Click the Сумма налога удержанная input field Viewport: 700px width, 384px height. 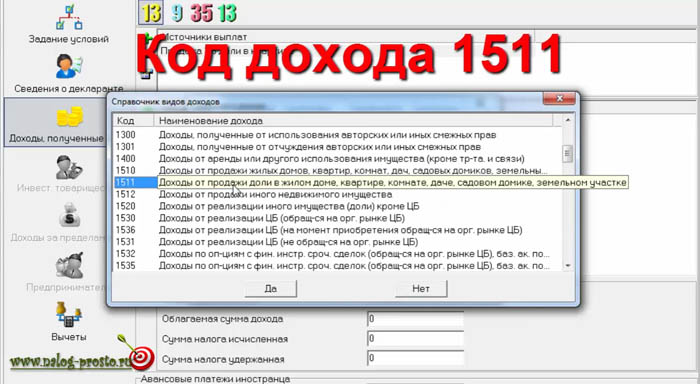[x=415, y=359]
